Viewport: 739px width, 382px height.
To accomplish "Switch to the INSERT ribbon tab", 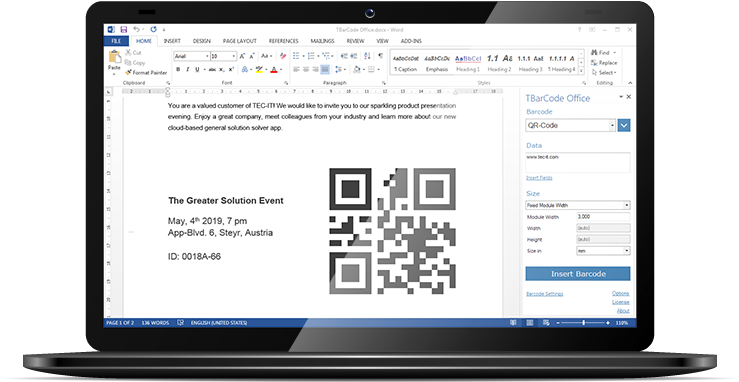I will pyautogui.click(x=172, y=41).
